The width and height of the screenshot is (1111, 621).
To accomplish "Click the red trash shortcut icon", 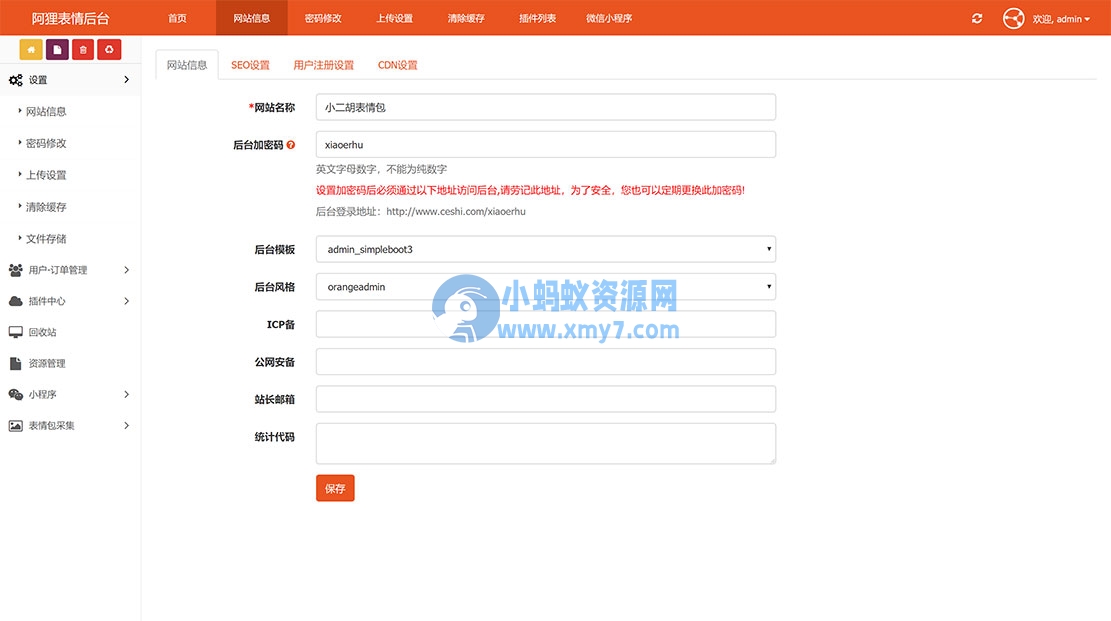I will (82, 48).
